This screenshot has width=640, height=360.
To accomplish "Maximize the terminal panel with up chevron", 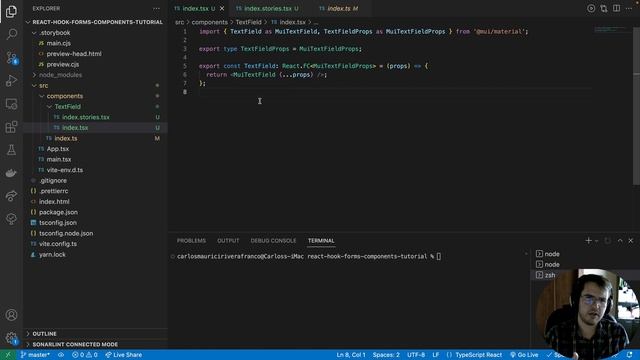I will coord(620,241).
